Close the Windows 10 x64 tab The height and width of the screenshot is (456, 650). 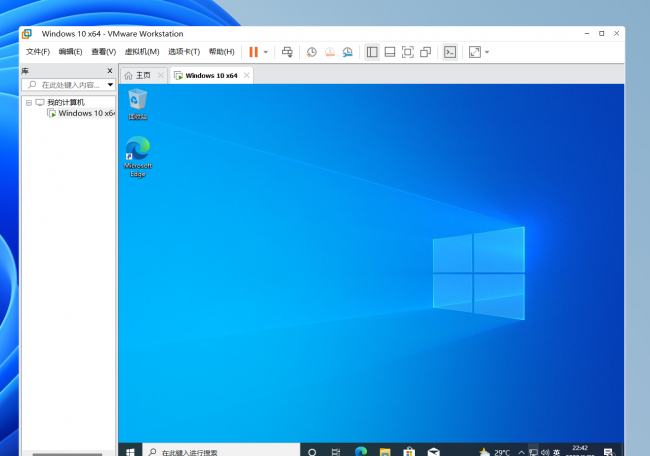click(x=247, y=75)
